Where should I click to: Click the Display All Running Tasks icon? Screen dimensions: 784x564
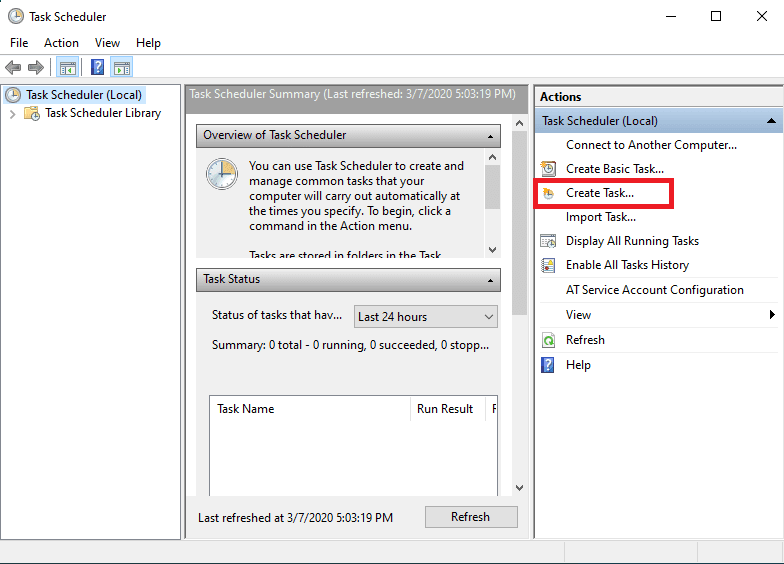(x=548, y=241)
